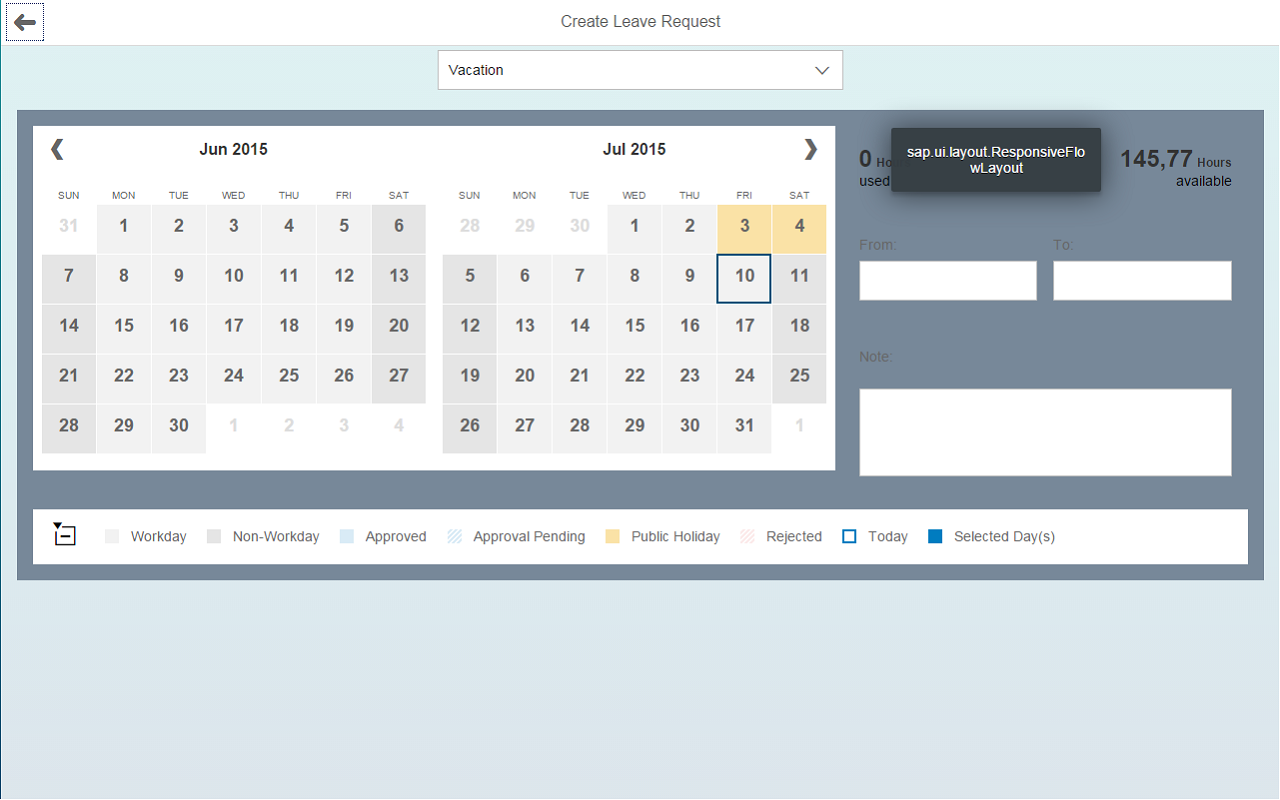Select June 24 in the calendar
Viewport: 1280px width, 800px height.
(x=234, y=378)
